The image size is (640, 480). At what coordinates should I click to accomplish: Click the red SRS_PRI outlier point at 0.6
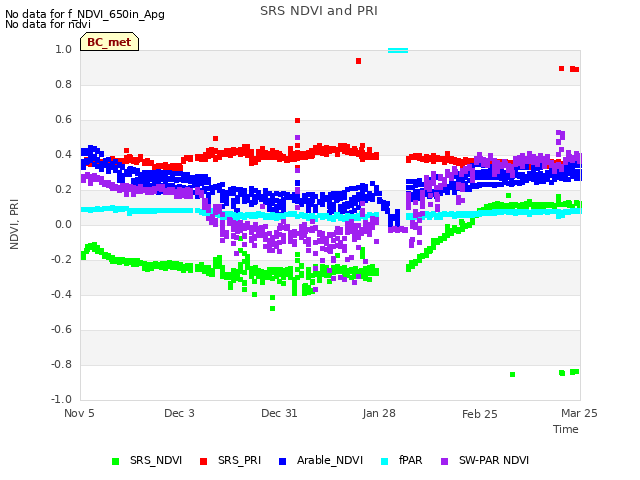(298, 120)
